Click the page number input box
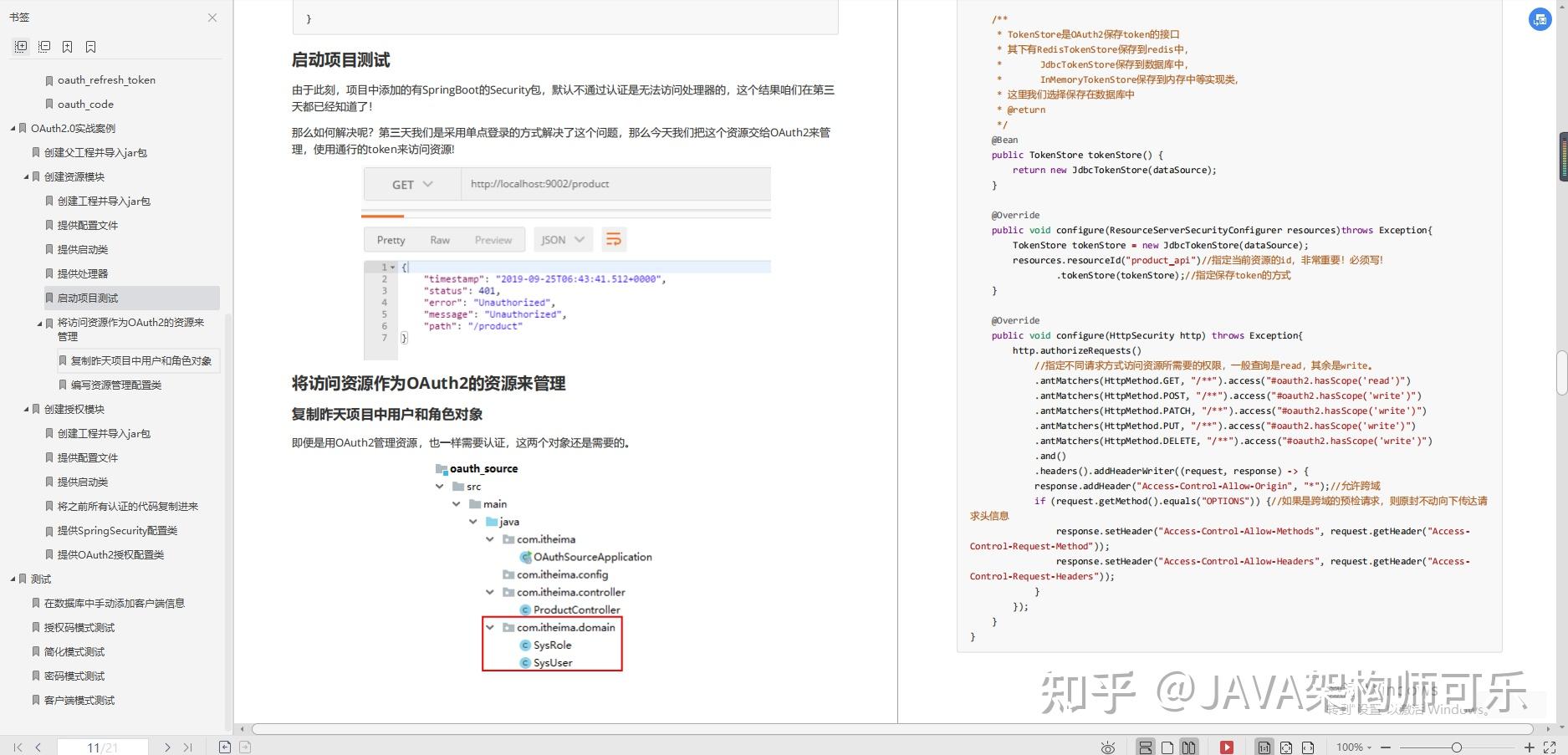Image resolution: width=1568 pixels, height=755 pixels. coord(102,747)
